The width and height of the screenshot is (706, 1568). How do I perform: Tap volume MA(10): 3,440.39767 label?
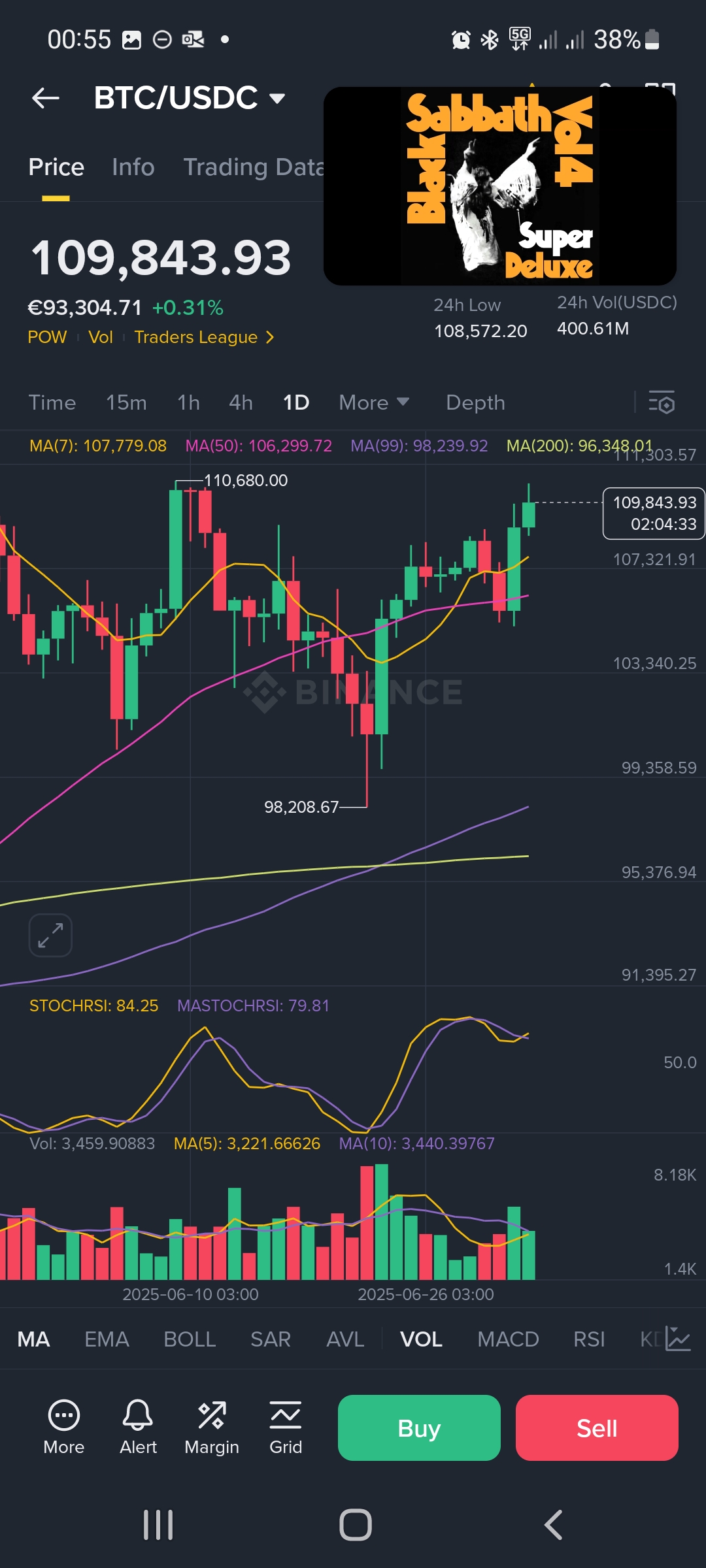(416, 1143)
